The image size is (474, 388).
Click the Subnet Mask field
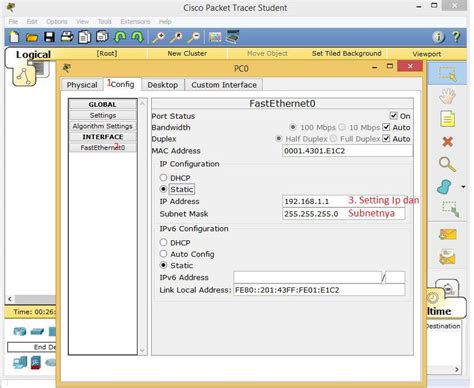(344, 214)
